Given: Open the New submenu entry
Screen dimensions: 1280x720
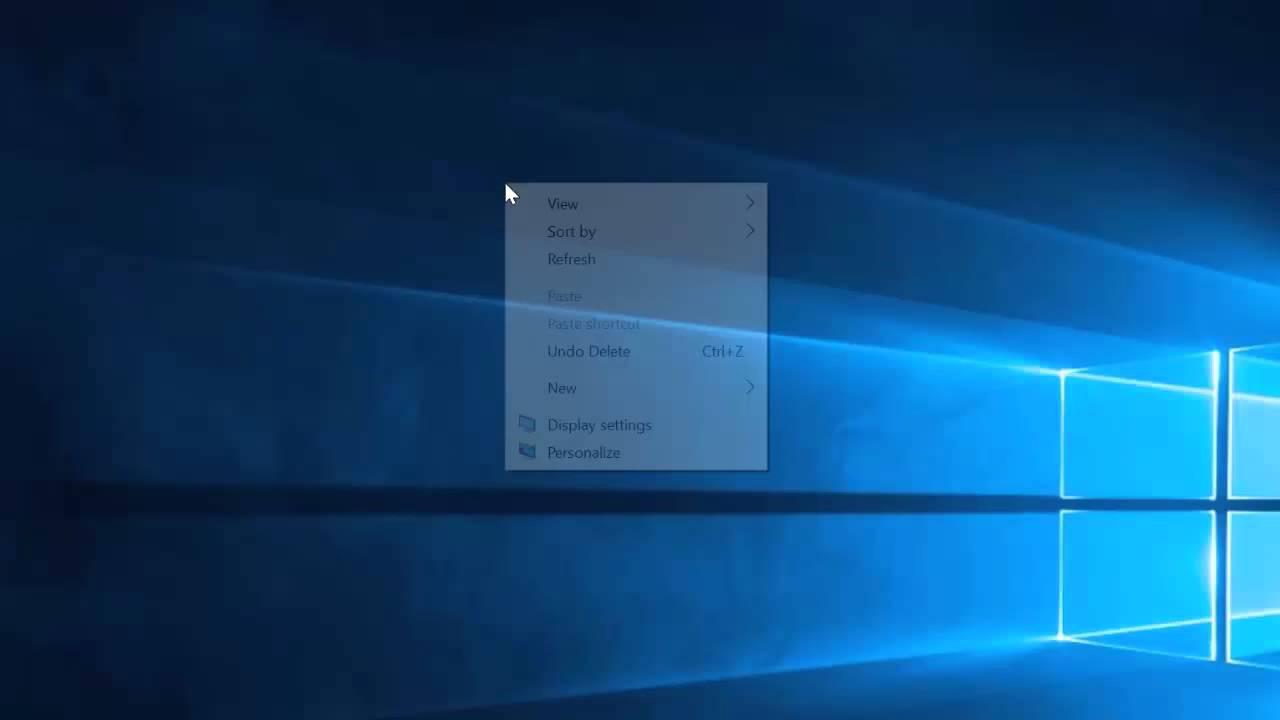Looking at the screenshot, I should (x=636, y=388).
